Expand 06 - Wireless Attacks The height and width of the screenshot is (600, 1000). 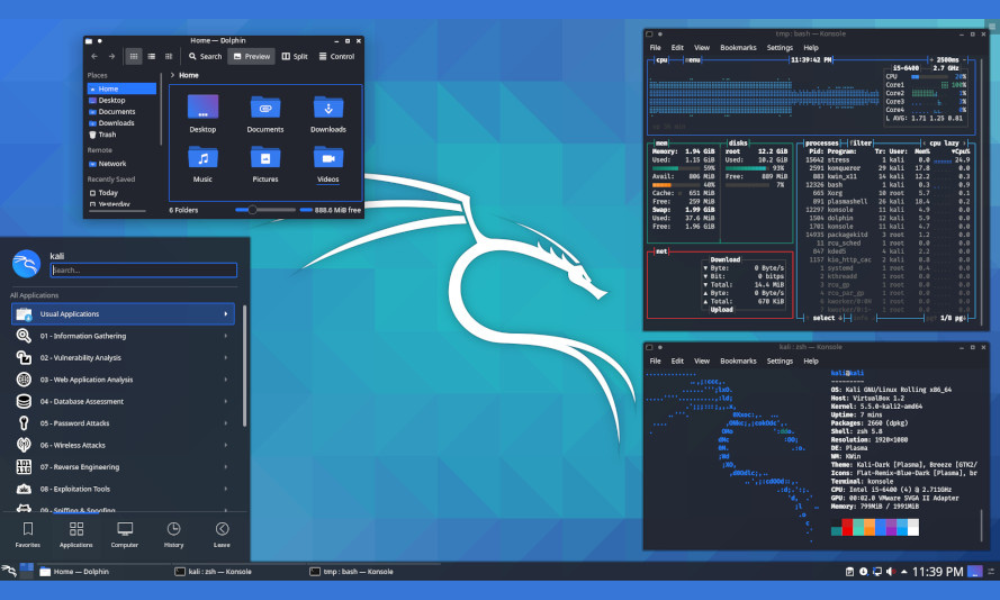[123, 445]
